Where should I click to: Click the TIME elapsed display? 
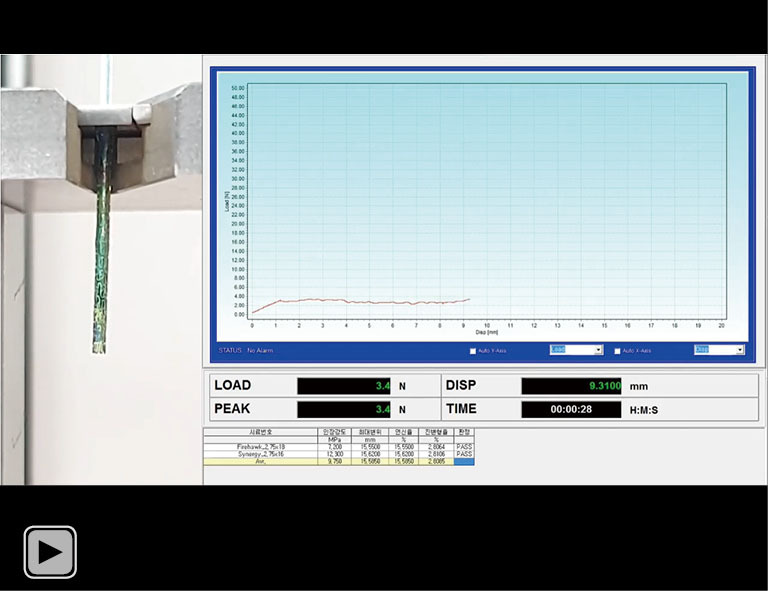571,409
